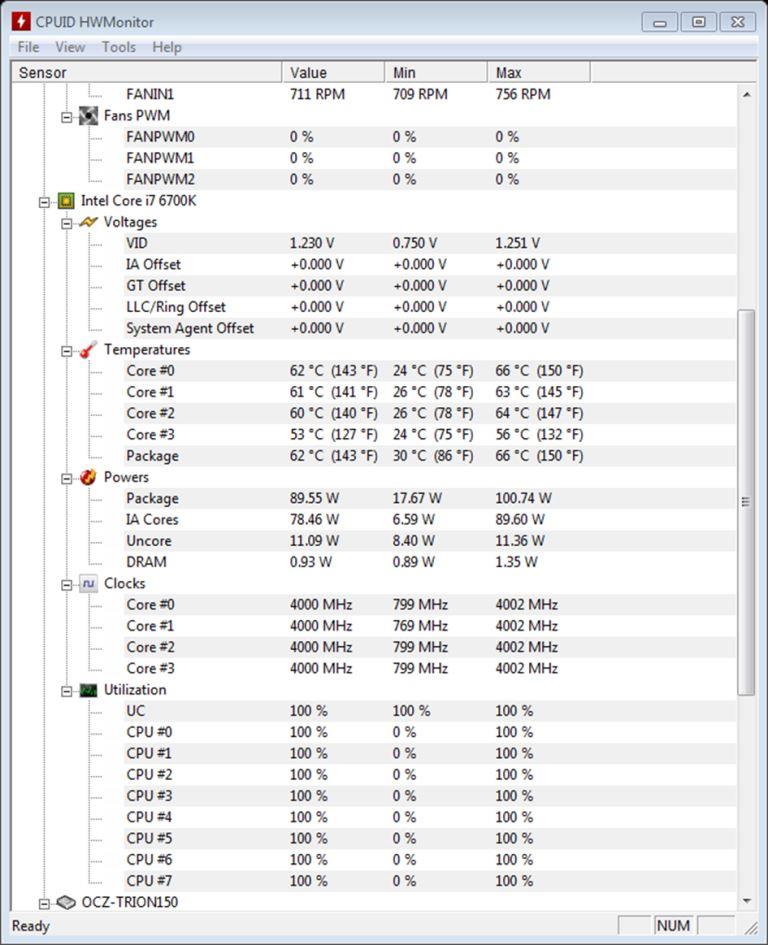
Task: Click the HWMonitor app icon in title bar
Action: click(20, 22)
